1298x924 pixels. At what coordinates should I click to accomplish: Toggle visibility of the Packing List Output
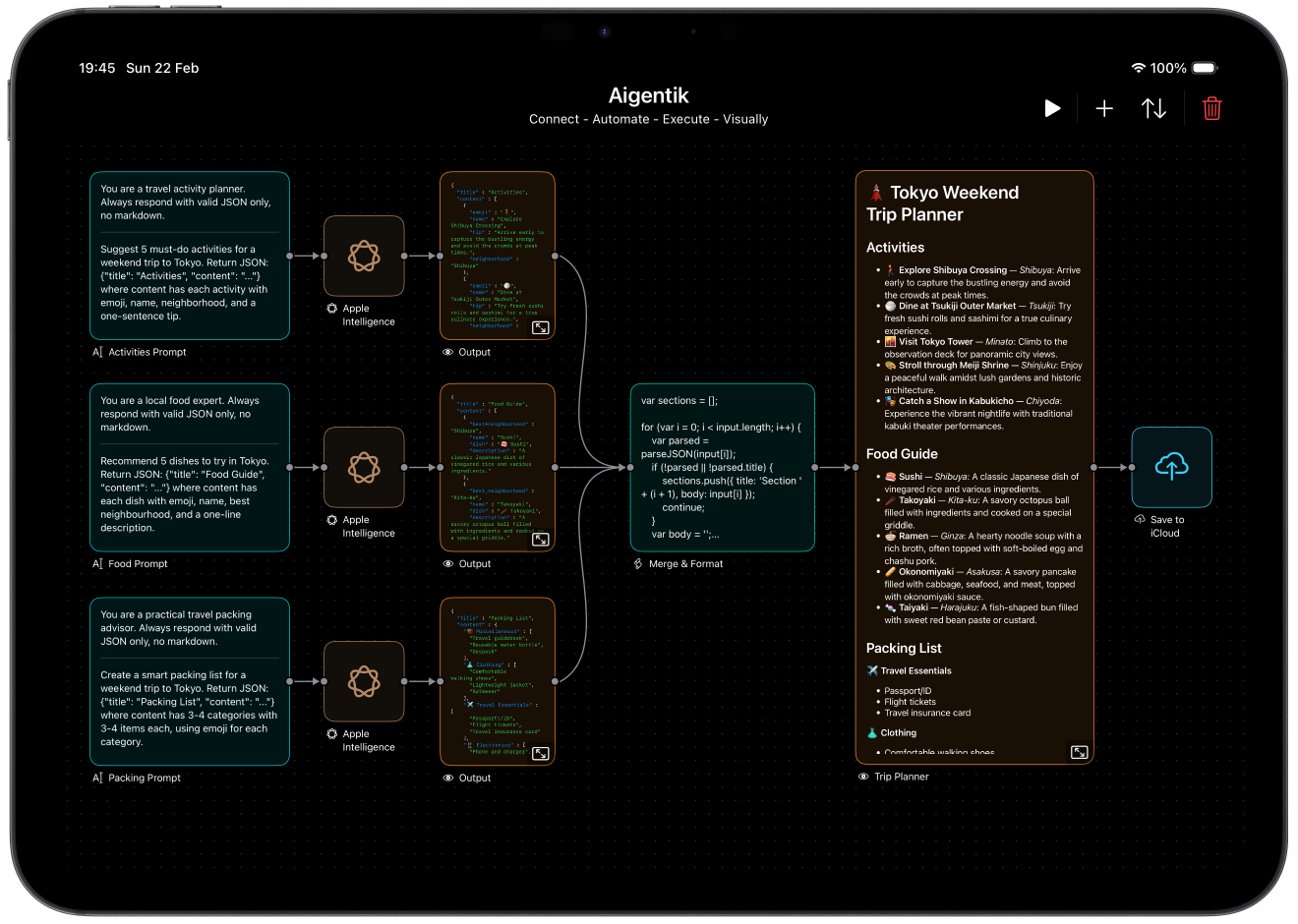coord(447,777)
